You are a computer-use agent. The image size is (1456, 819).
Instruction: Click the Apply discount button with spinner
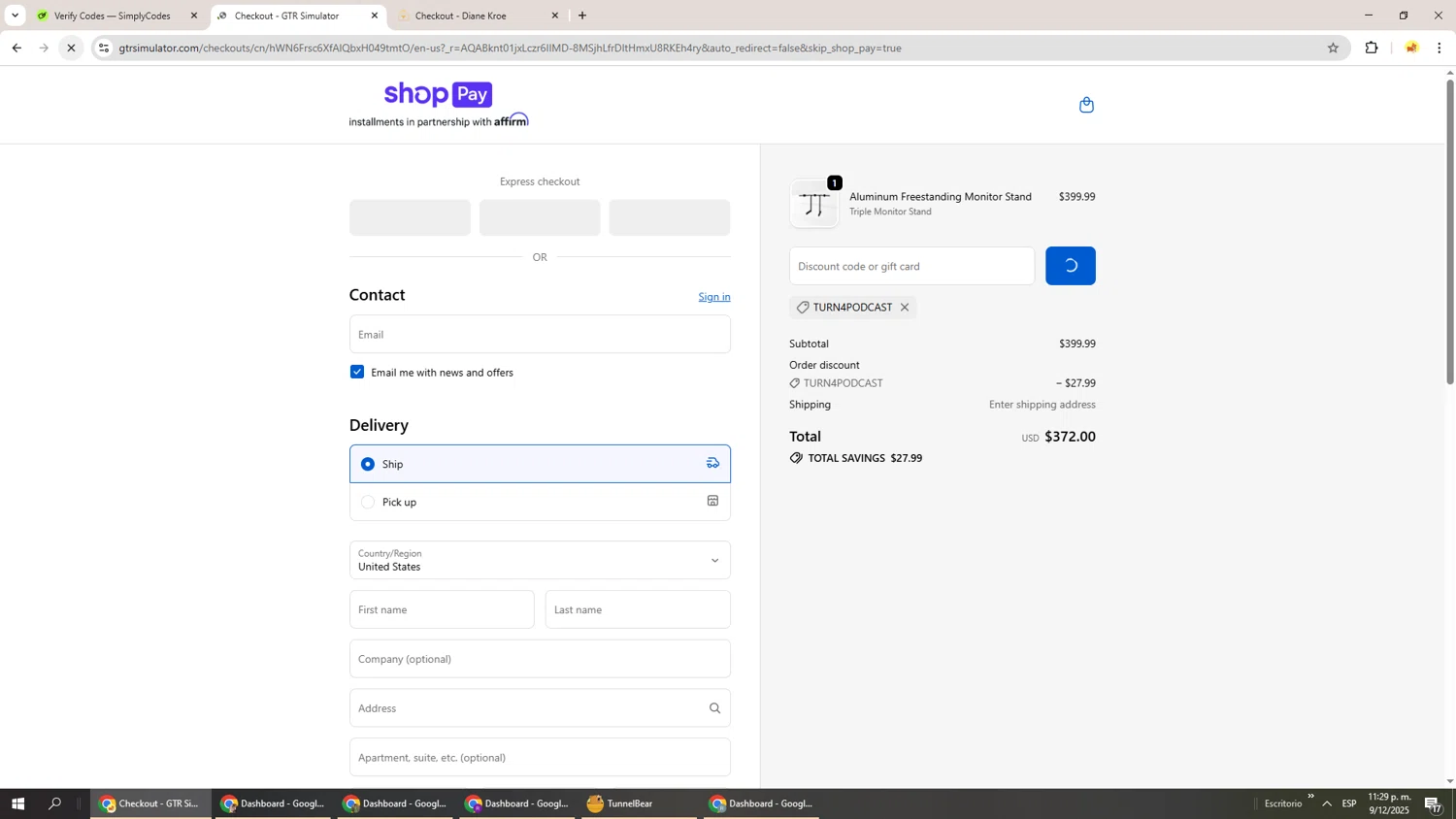(x=1071, y=266)
